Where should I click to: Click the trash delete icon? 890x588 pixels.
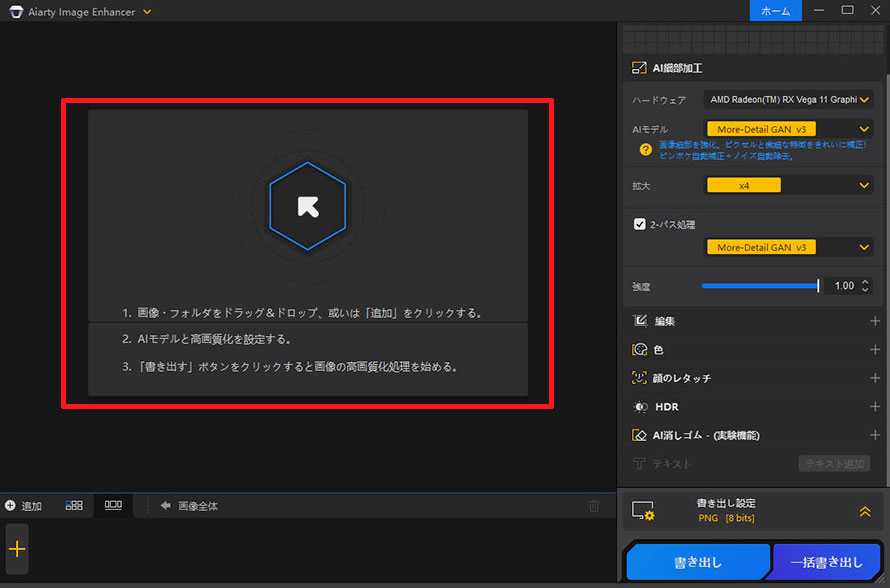point(594,506)
